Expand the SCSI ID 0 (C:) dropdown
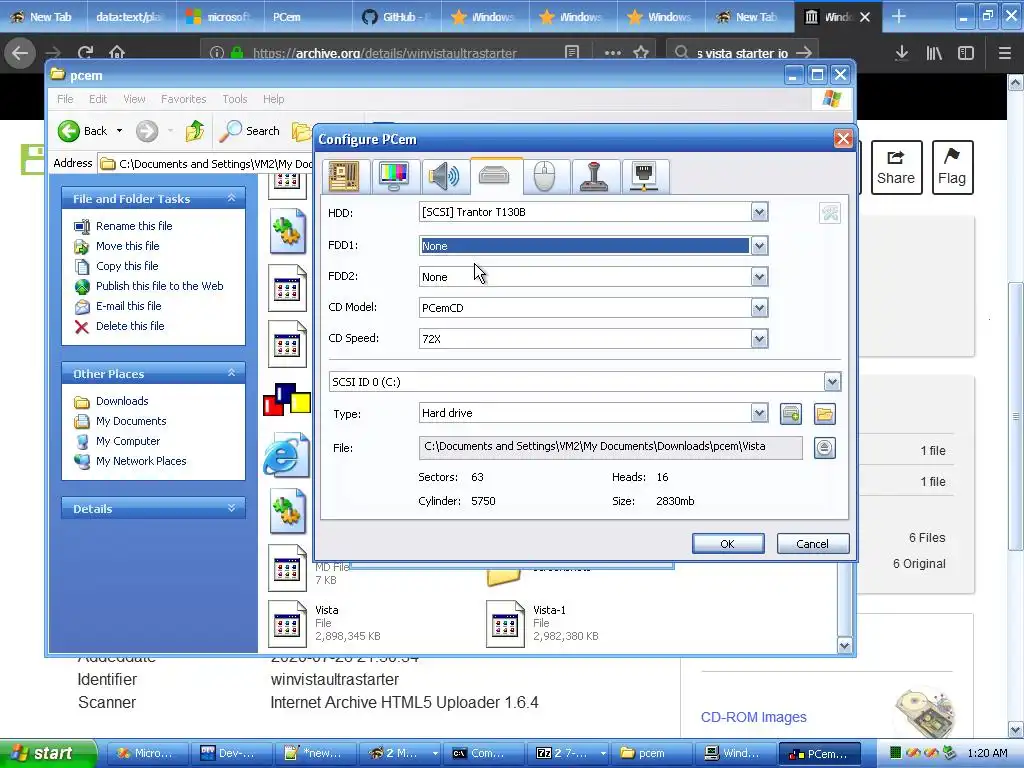Viewport: 1024px width, 768px height. point(832,382)
